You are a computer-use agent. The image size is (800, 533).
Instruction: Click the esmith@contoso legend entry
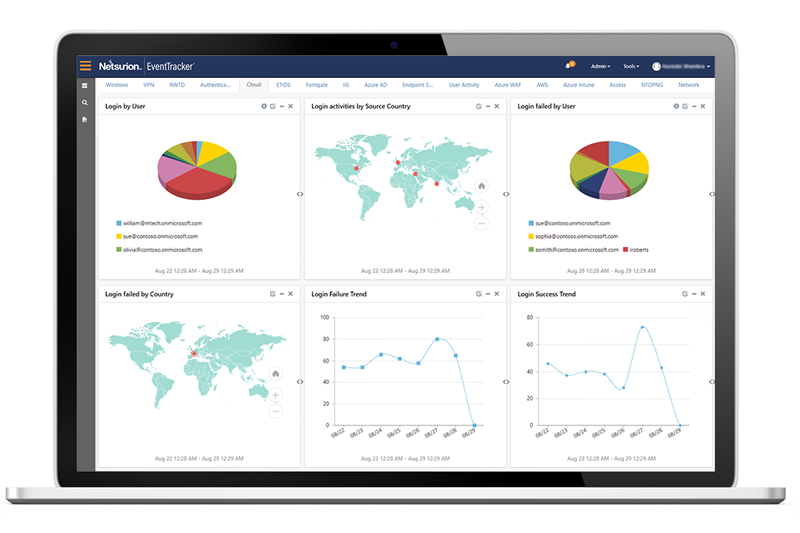(x=573, y=249)
